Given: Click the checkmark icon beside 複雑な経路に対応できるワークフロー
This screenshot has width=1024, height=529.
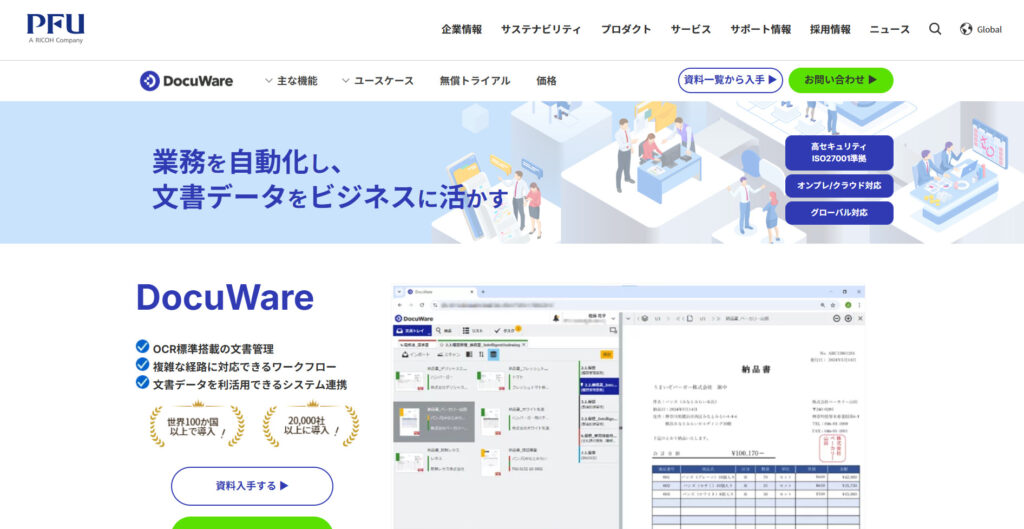Looking at the screenshot, I should (142, 364).
